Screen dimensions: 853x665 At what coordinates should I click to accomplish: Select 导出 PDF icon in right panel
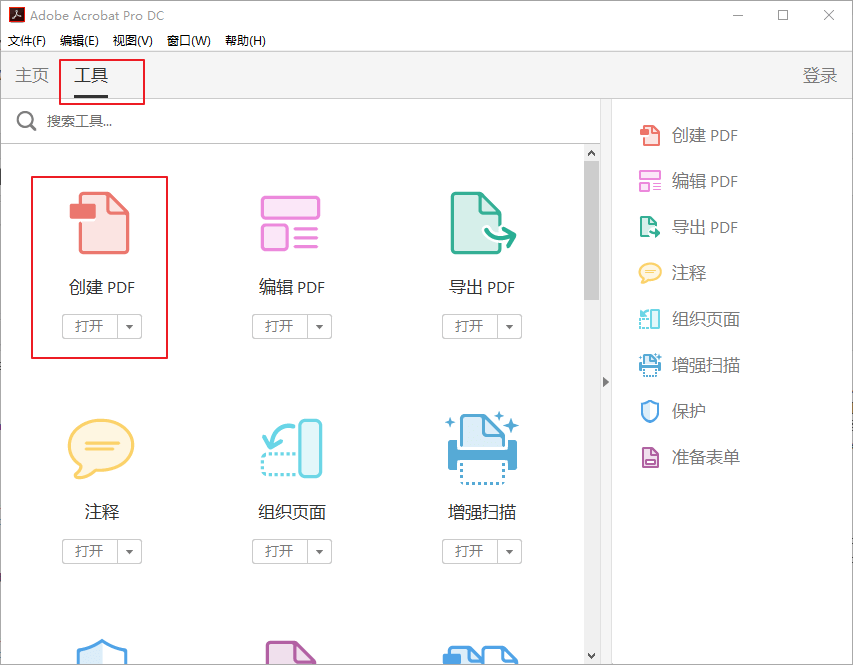[650, 227]
